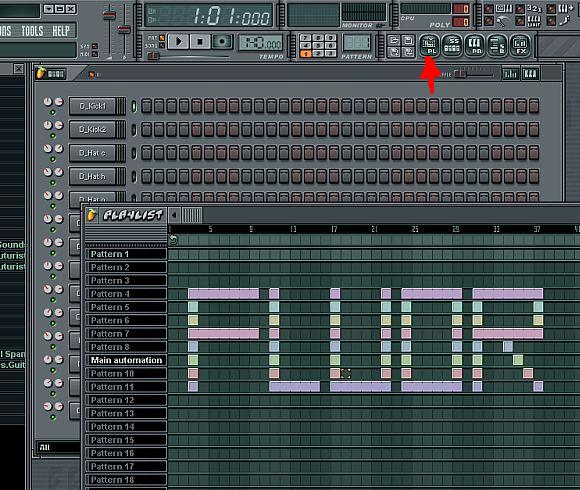
Task: Open the TOOLS menu
Action: pos(32,31)
